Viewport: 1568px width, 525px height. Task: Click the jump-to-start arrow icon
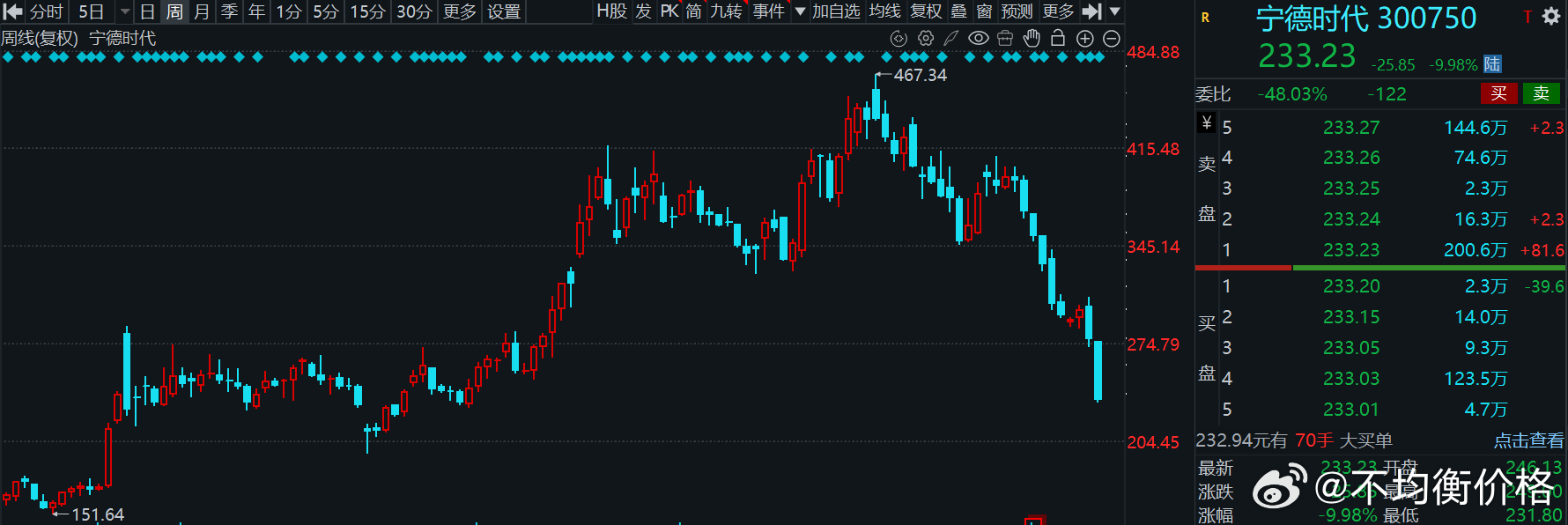click(x=13, y=11)
